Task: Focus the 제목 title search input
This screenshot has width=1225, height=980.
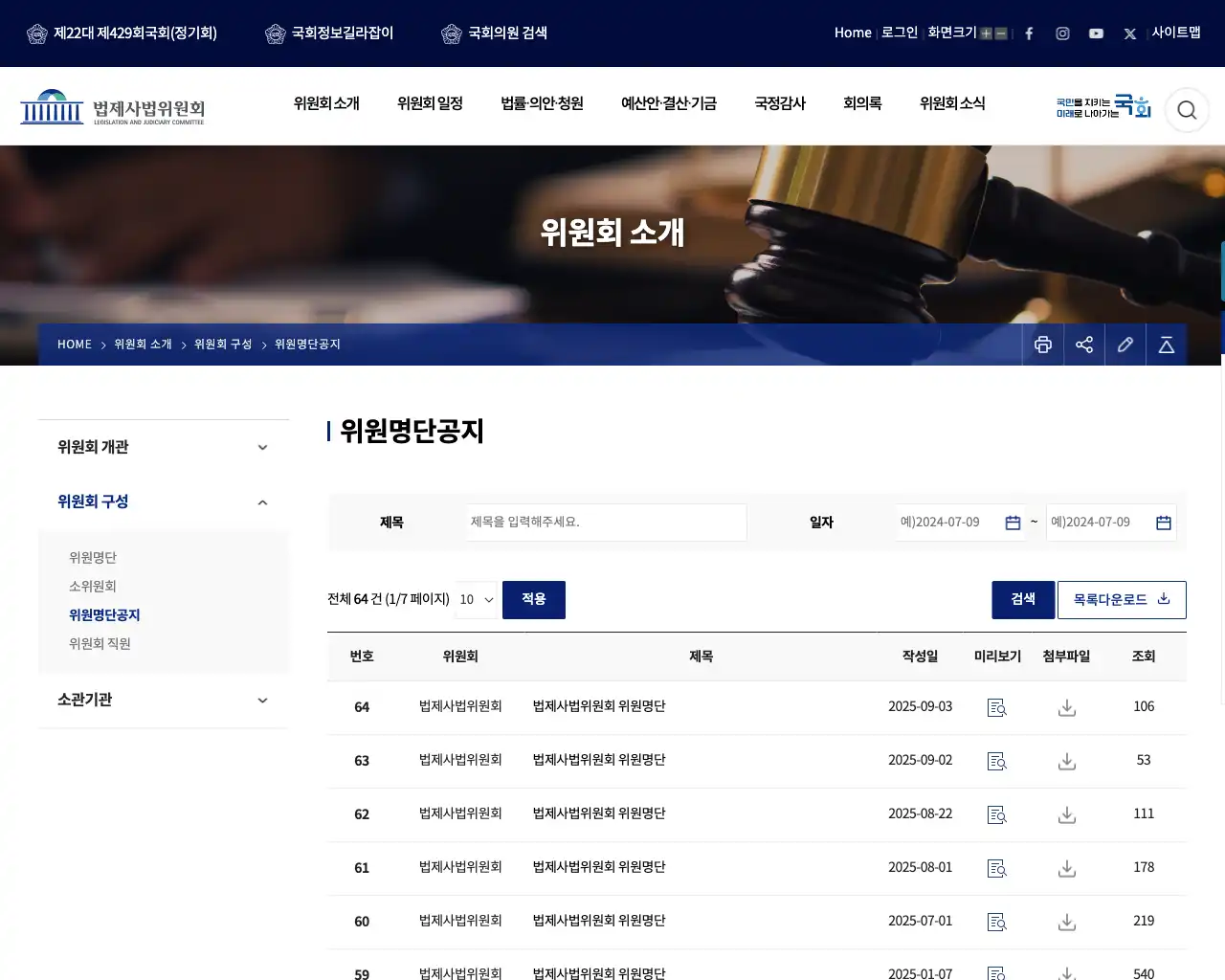Action: tap(607, 523)
